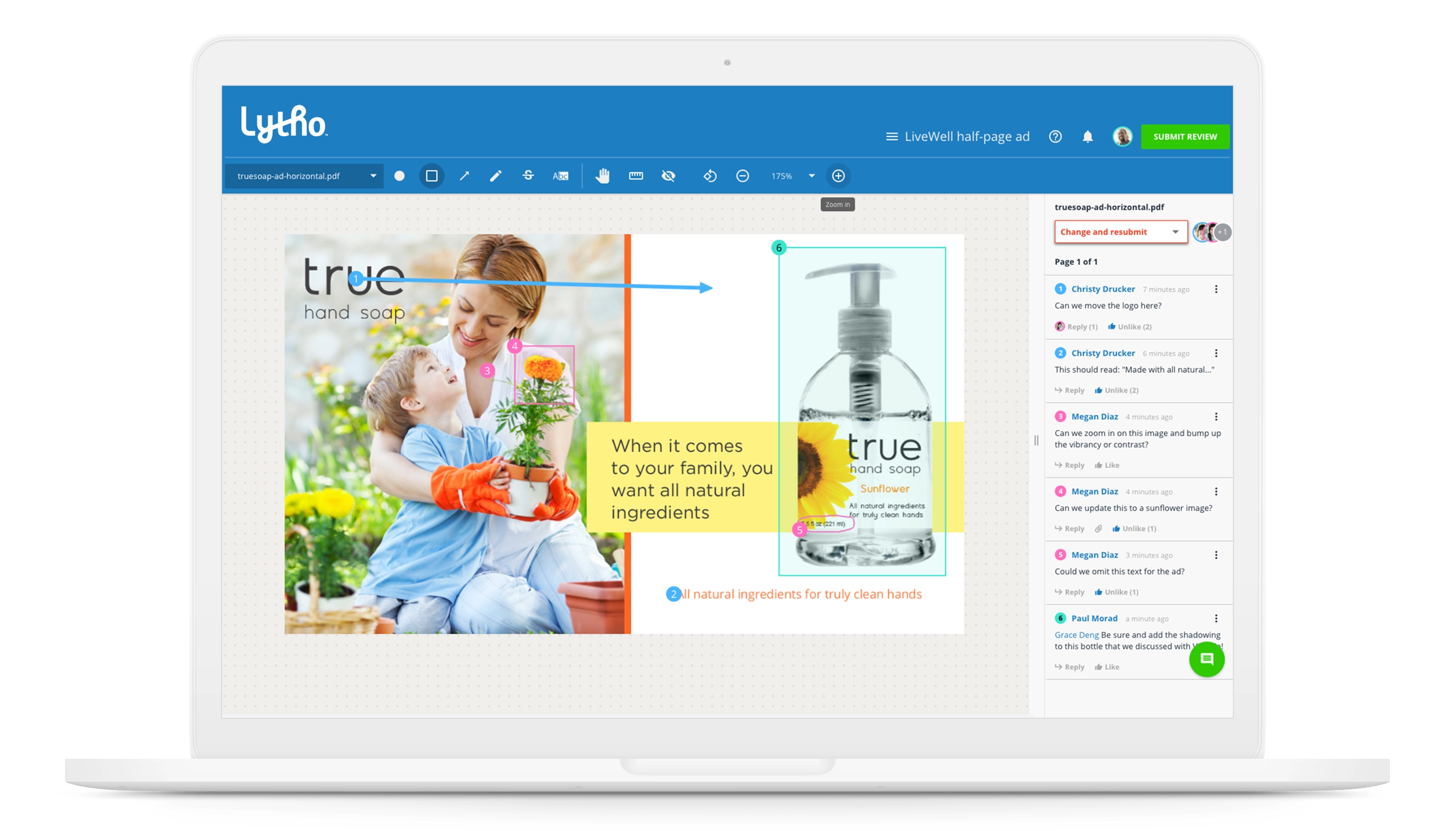
Task: Reply to Paul Morad's shadowing comment
Action: (1070, 667)
